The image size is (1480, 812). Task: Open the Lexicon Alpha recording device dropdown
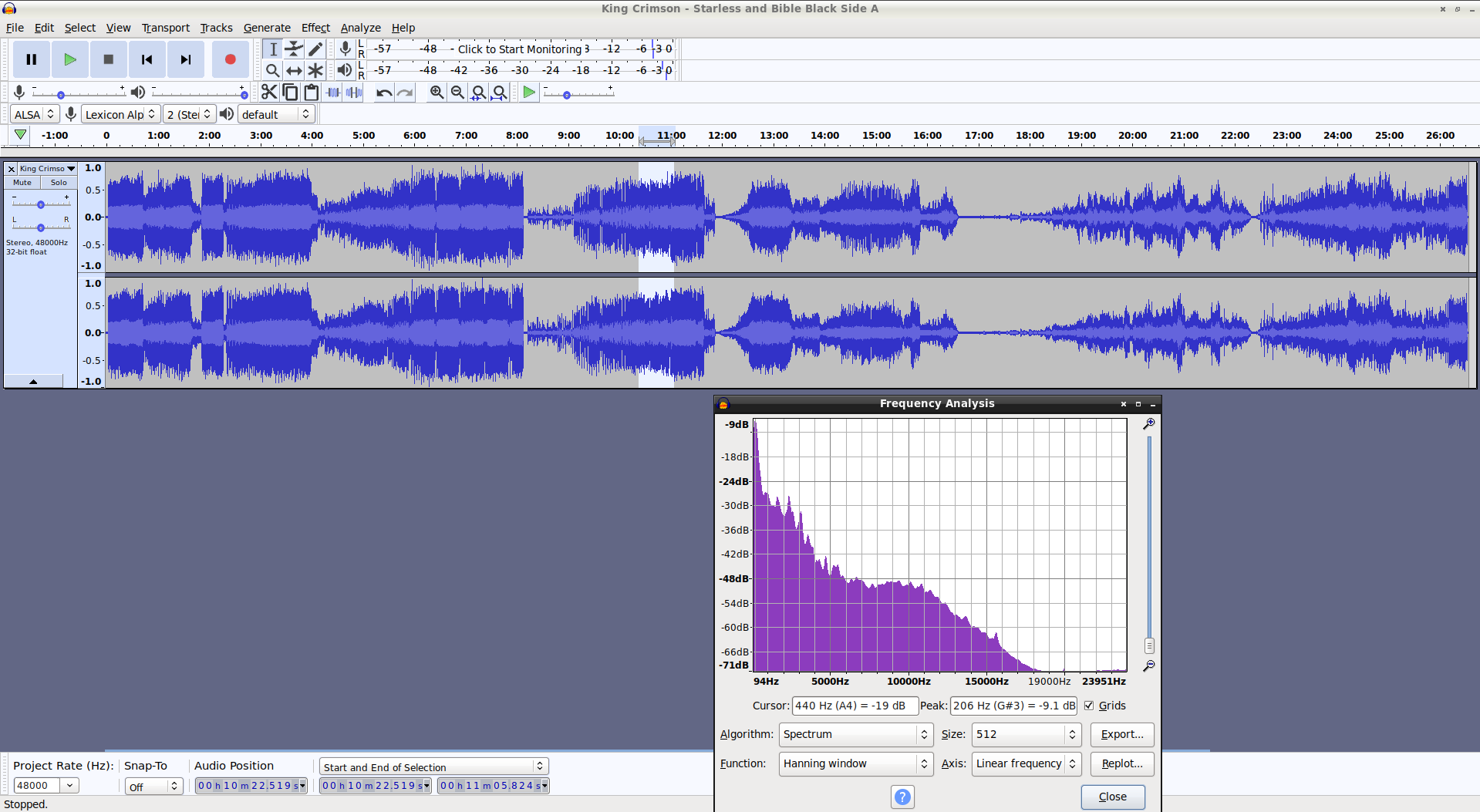[120, 114]
